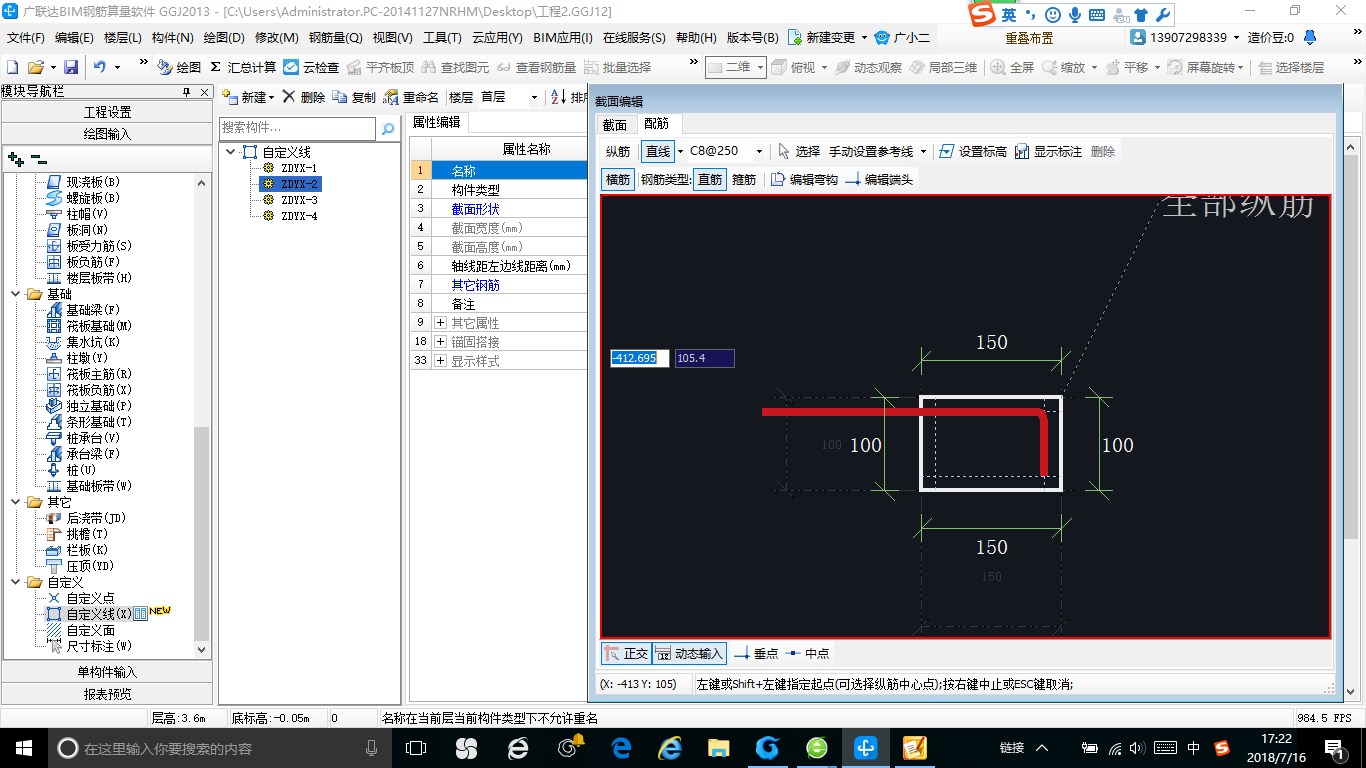Image resolution: width=1366 pixels, height=768 pixels.
Task: Expand 显示样式 property row
Action: point(440,361)
